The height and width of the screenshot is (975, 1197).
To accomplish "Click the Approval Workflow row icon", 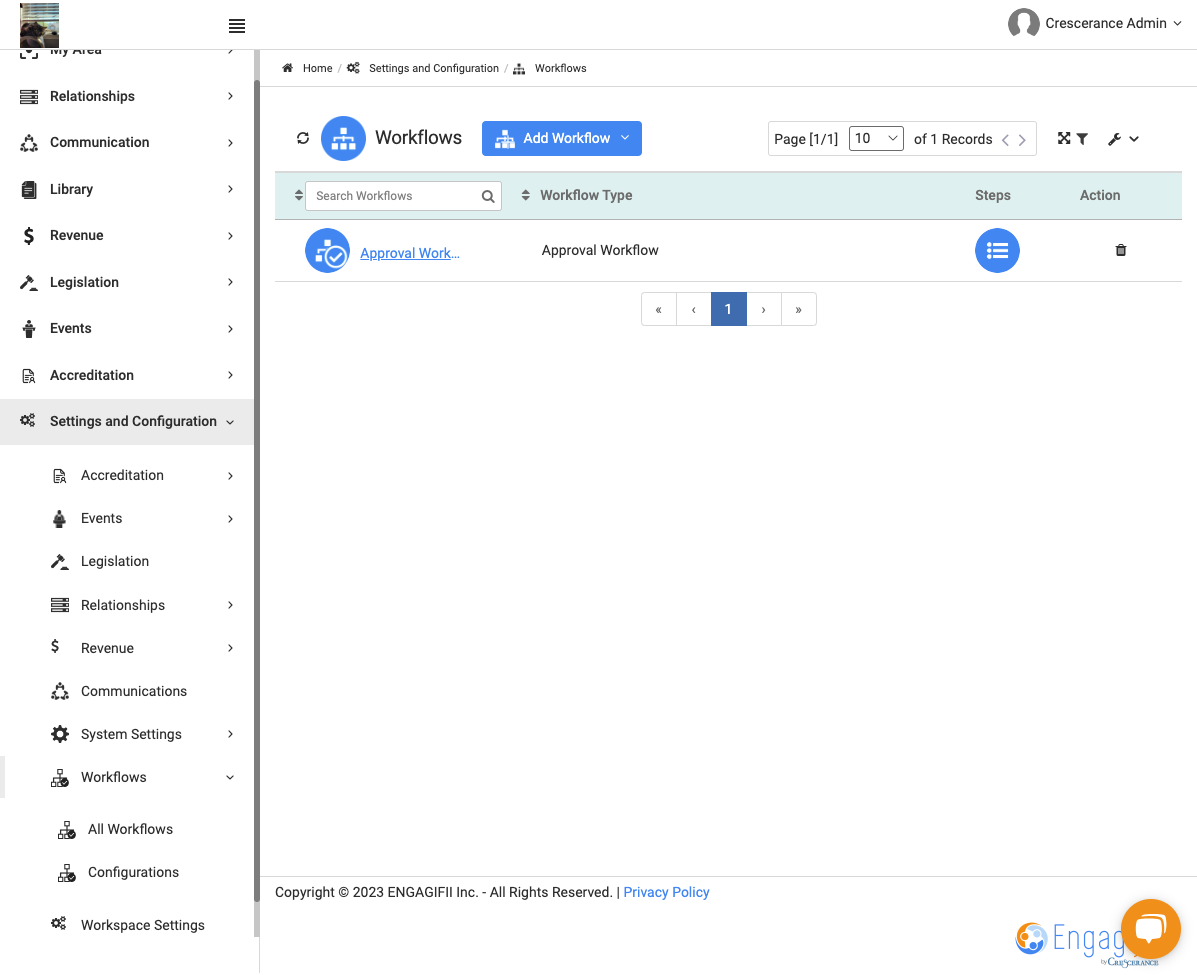I will click(x=327, y=250).
